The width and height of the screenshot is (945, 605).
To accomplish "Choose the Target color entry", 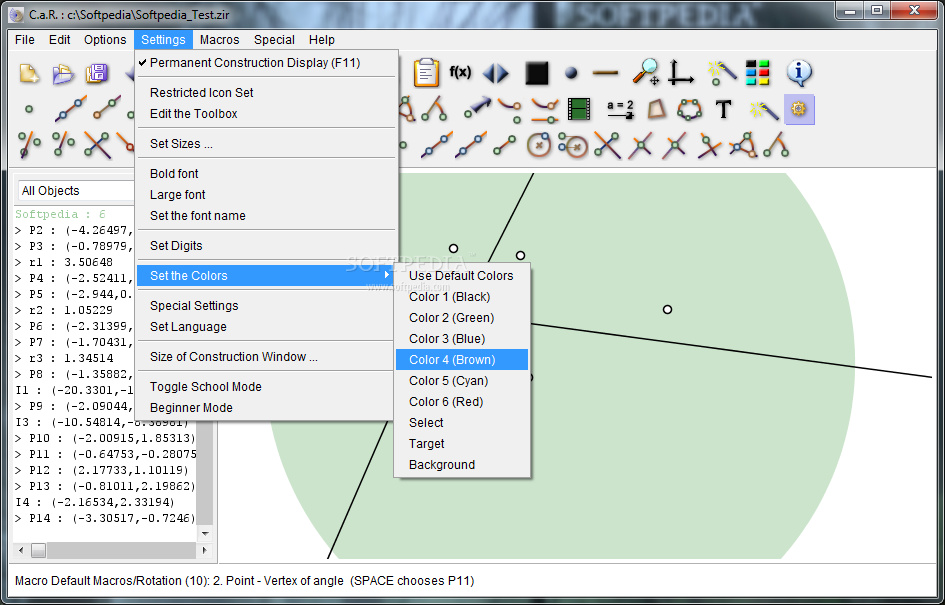I will 462,444.
